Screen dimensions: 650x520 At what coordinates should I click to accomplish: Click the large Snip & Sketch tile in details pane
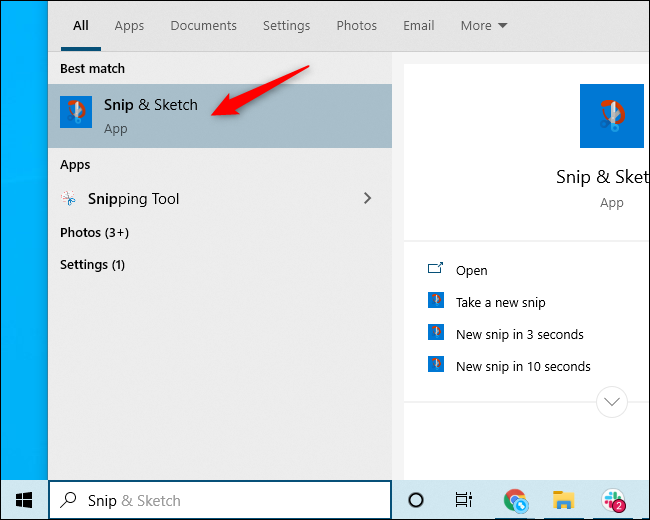pos(612,117)
